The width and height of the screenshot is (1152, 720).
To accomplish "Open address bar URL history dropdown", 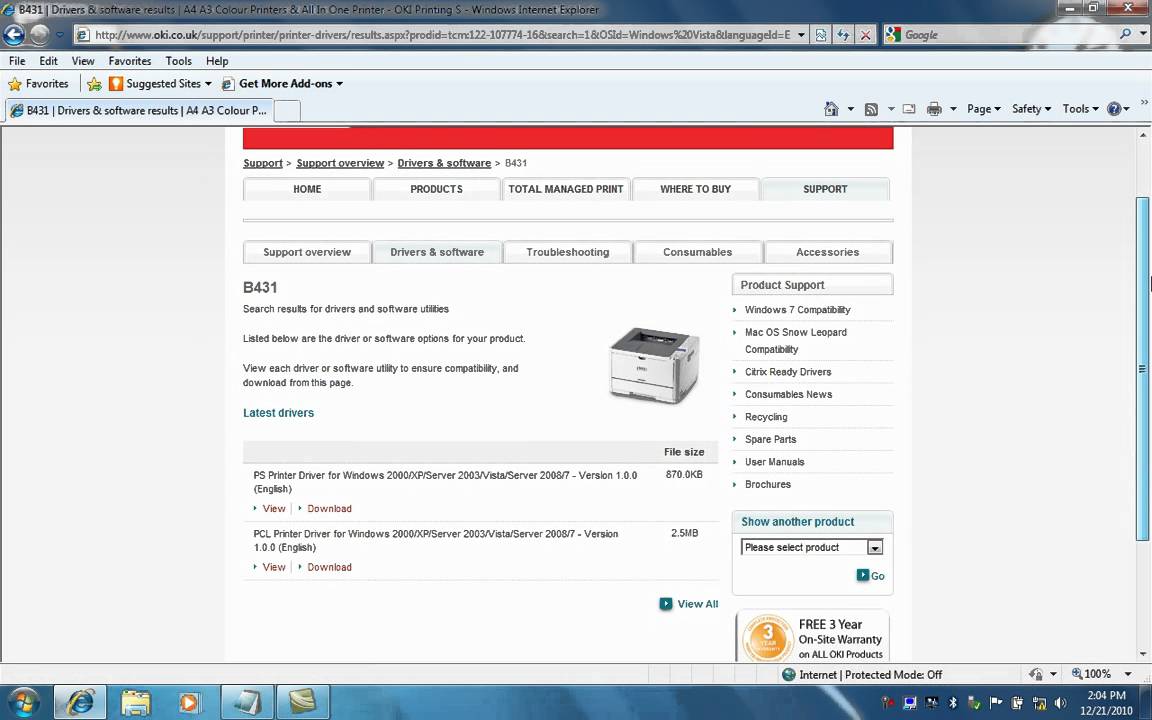I will (801, 35).
